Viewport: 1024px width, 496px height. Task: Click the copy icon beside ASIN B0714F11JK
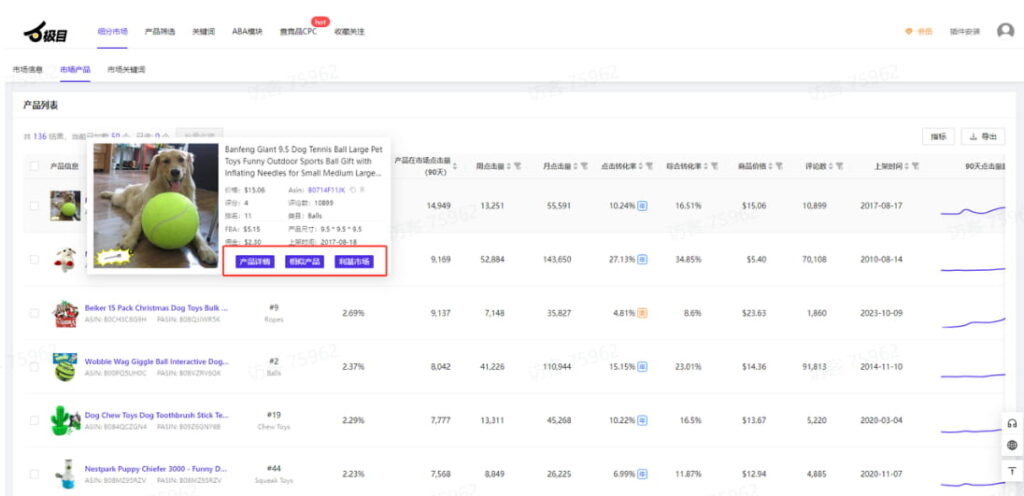[353, 189]
